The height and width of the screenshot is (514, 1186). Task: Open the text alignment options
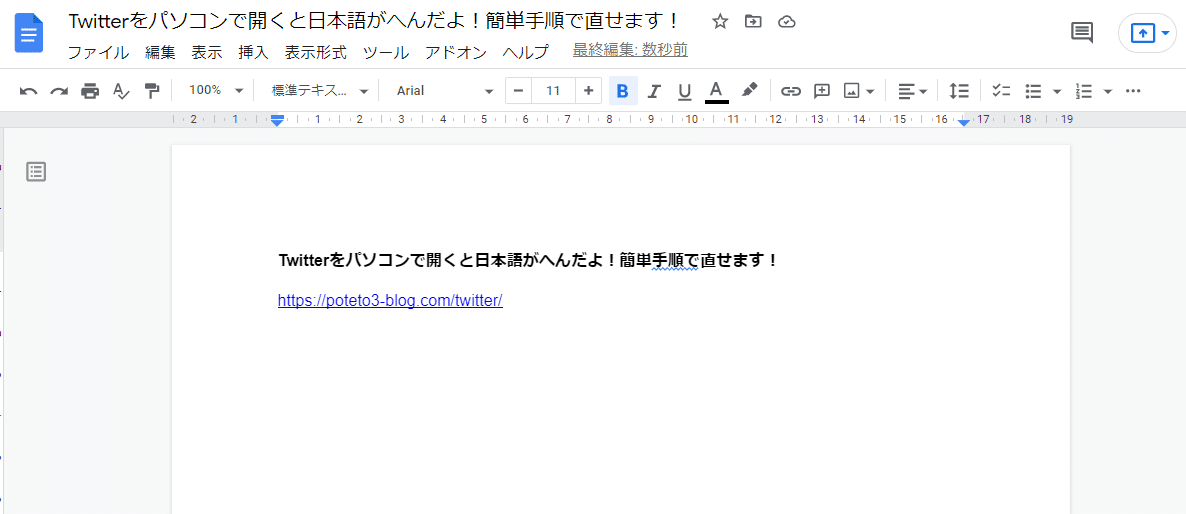pos(913,91)
